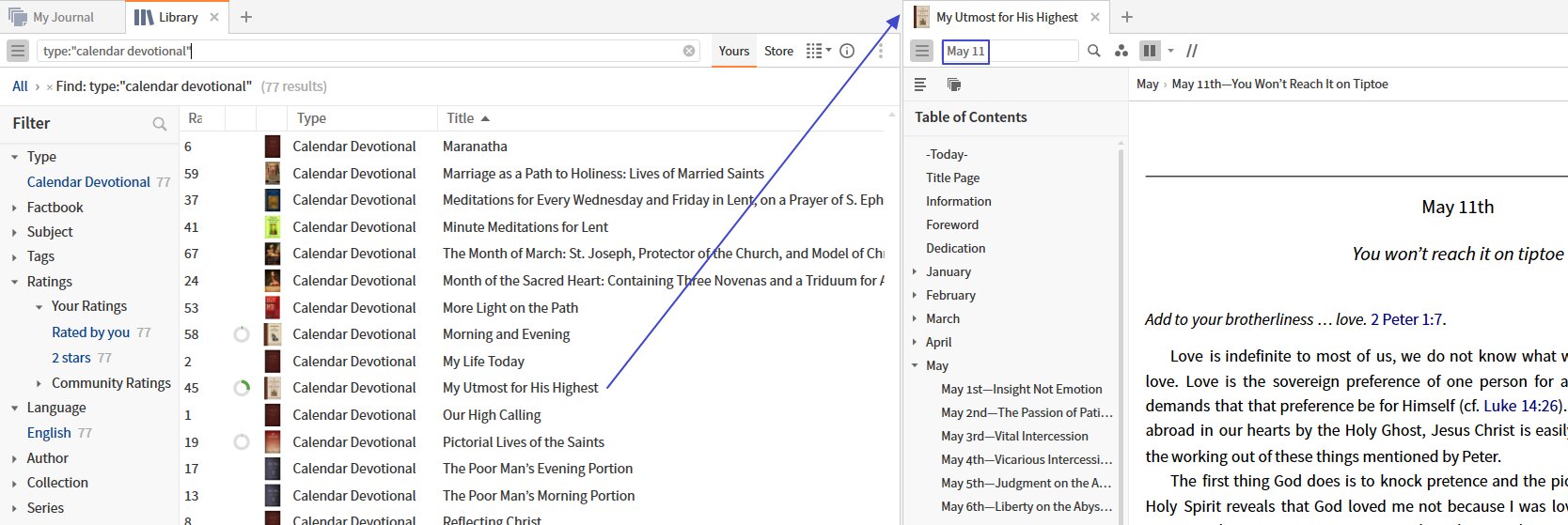Filter by 2 stars rating
This screenshot has height=525, width=1568.
point(71,358)
